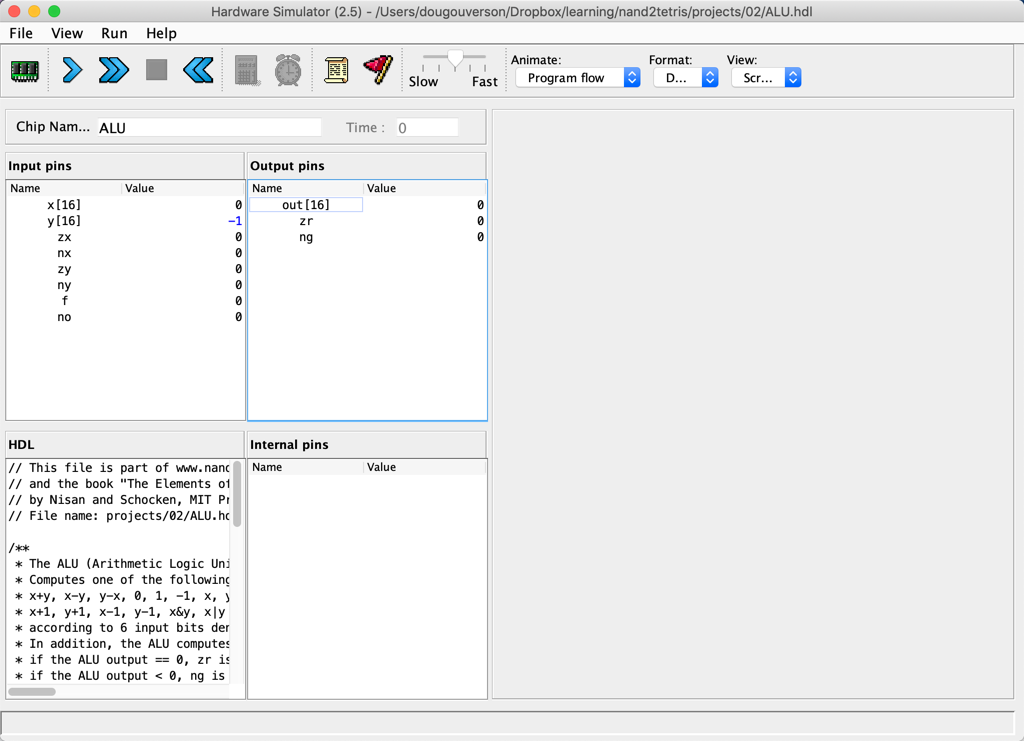Click the HDL panel vertical scrollbar
The width and height of the screenshot is (1024, 741).
click(x=237, y=494)
